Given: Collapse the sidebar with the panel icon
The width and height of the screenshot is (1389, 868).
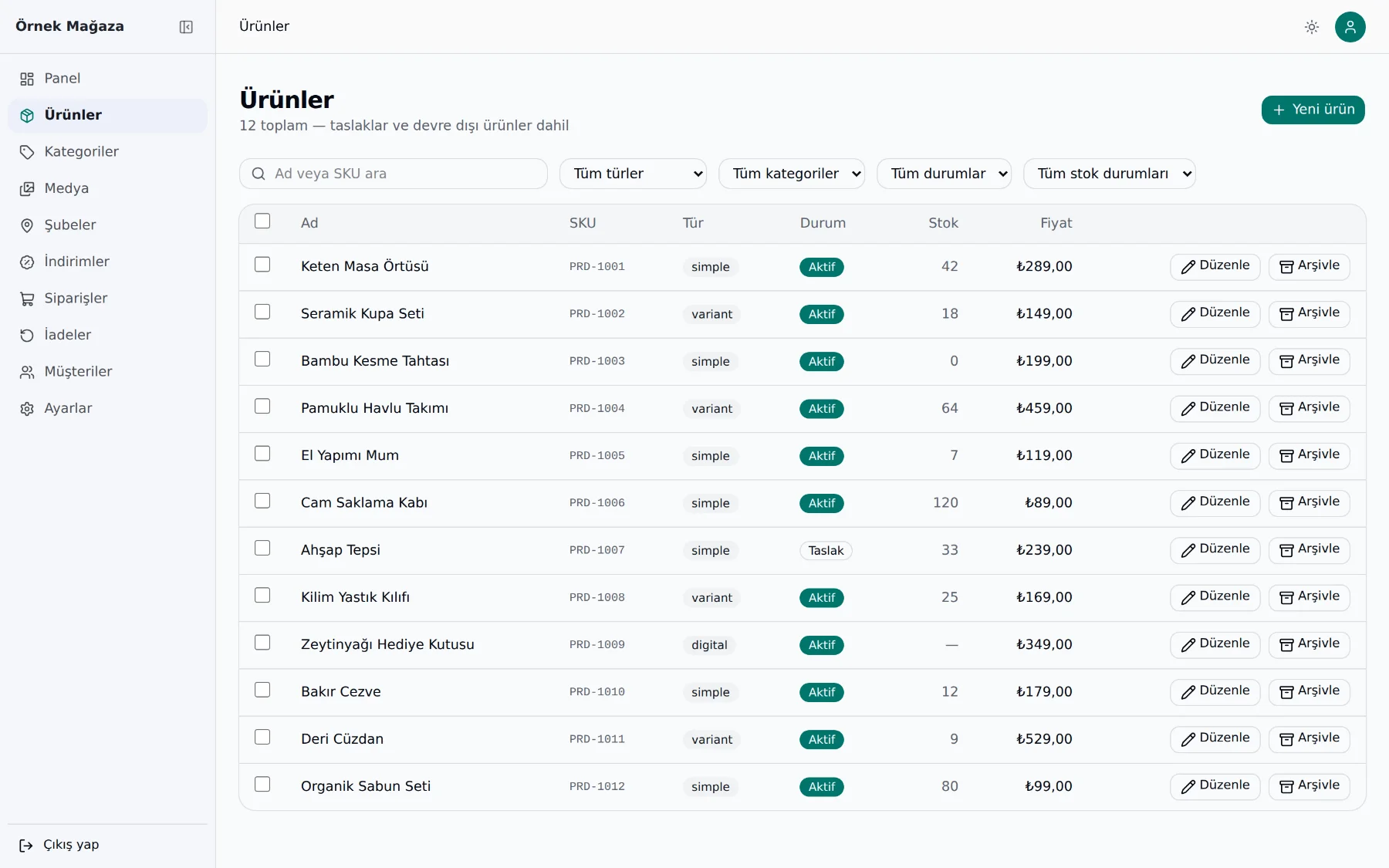Looking at the screenshot, I should 186,27.
